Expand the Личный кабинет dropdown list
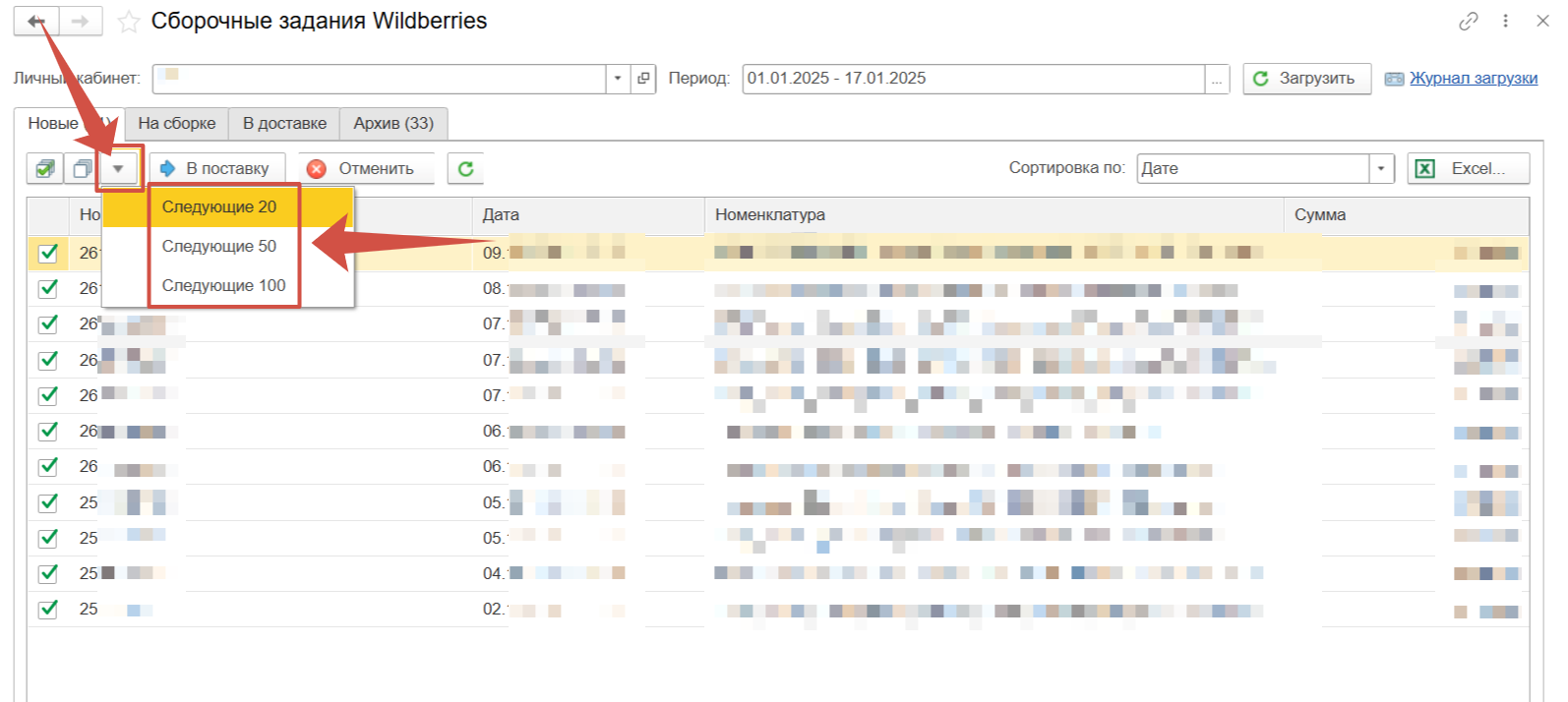The width and height of the screenshot is (1568, 702). pyautogui.click(x=618, y=79)
